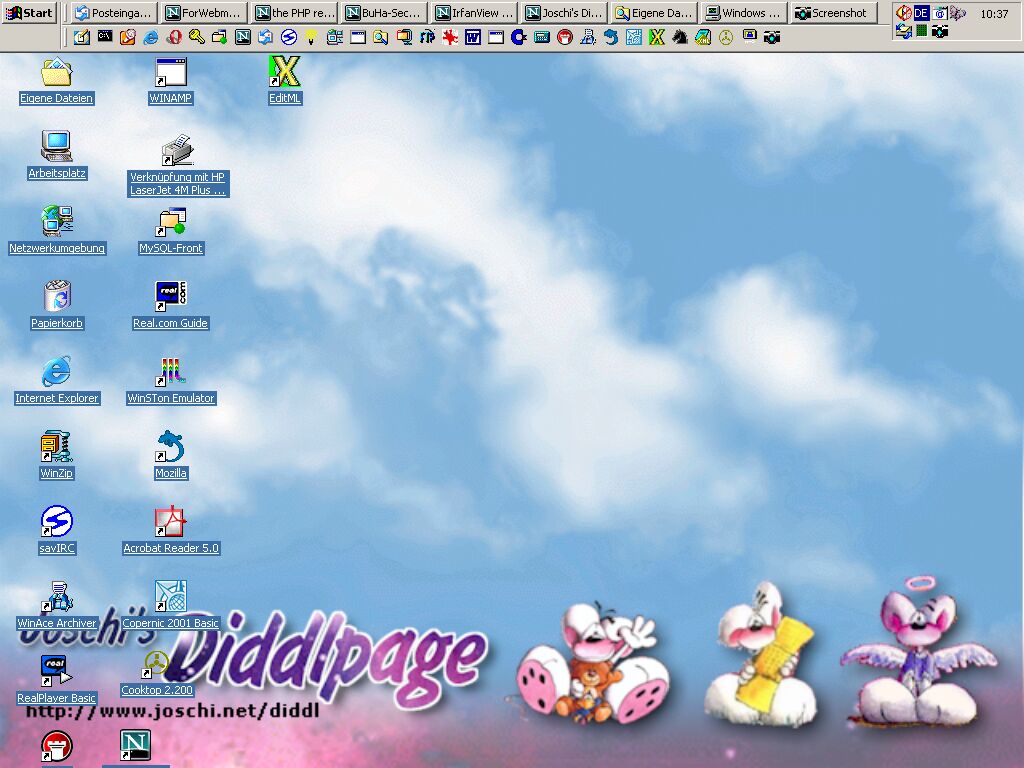Screen dimensions: 1024x768
Task: Launch Opera from the quick launch bar
Action: (x=174, y=37)
